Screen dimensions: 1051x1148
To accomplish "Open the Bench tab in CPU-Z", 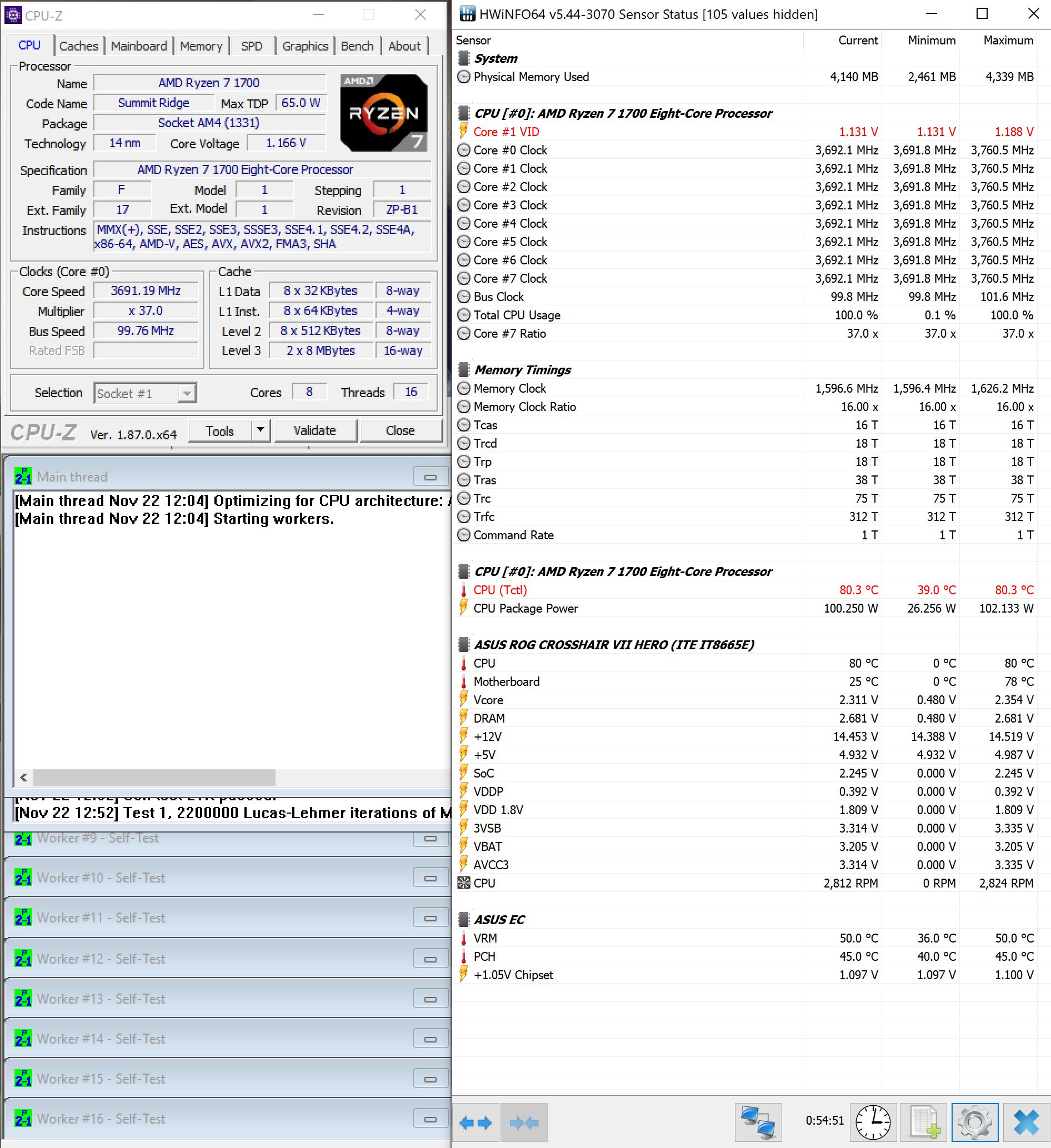I will click(x=357, y=46).
